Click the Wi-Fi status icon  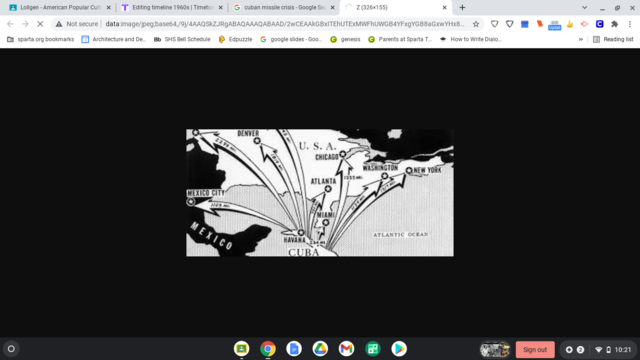click(598, 350)
